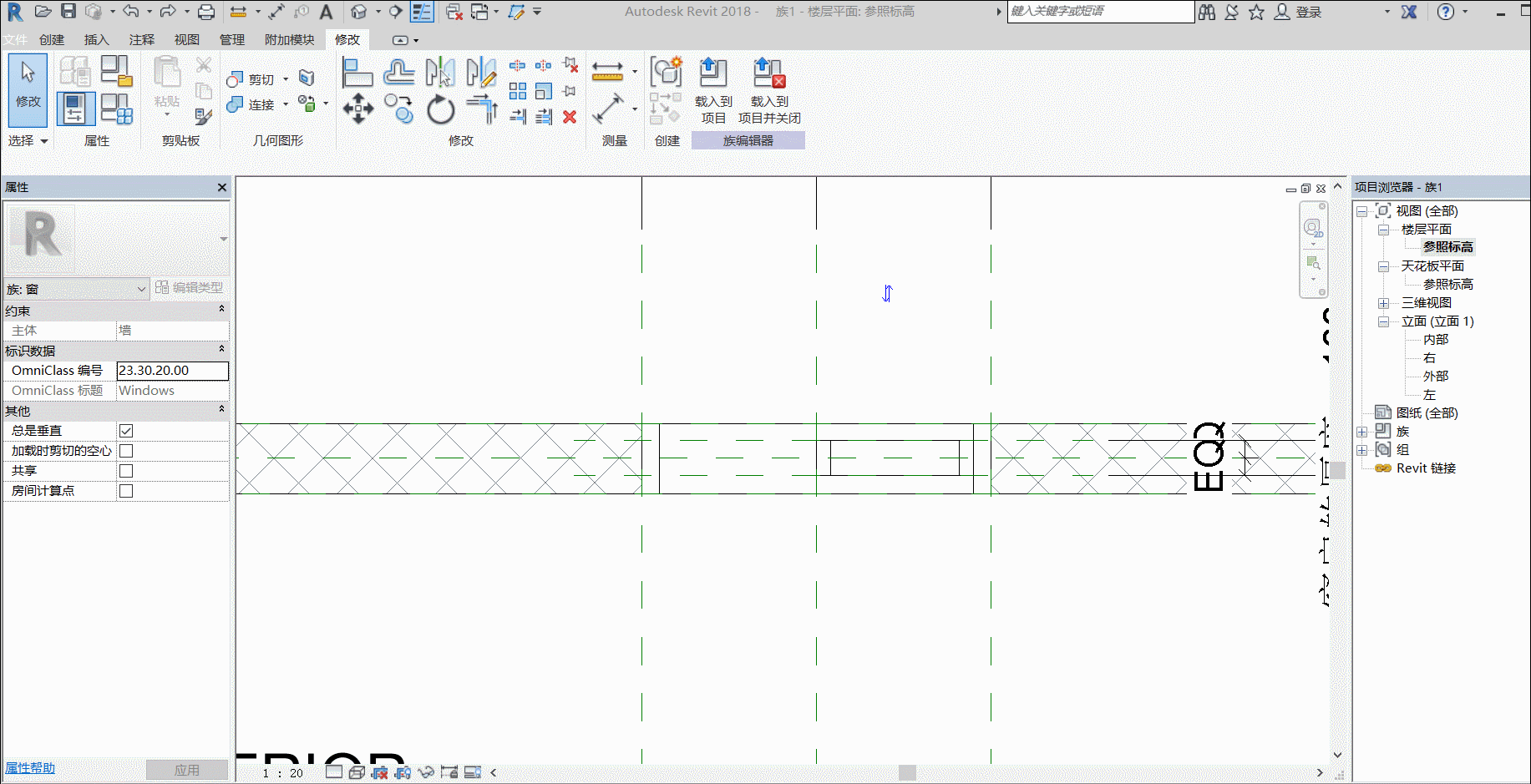Click Load into Project and Close
This screenshot has width=1531, height=784.
[769, 91]
